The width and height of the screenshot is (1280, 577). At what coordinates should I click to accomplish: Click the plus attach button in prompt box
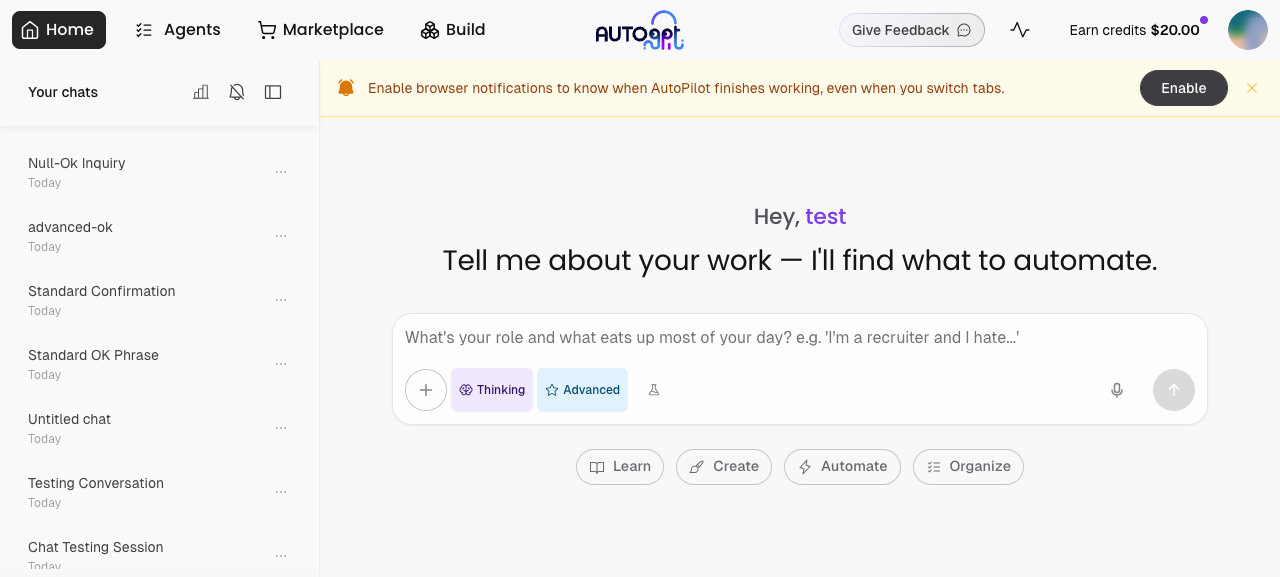[426, 390]
